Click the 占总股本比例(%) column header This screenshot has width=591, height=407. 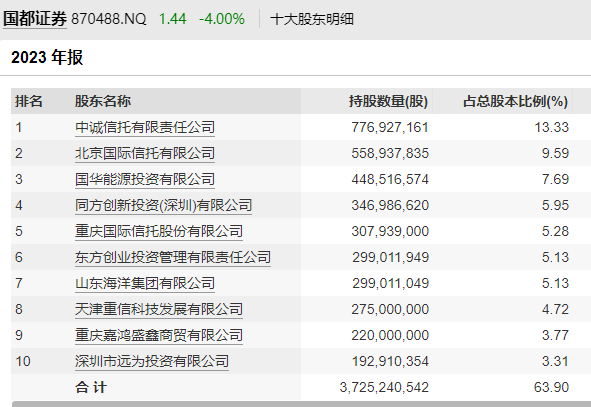pyautogui.click(x=515, y=101)
